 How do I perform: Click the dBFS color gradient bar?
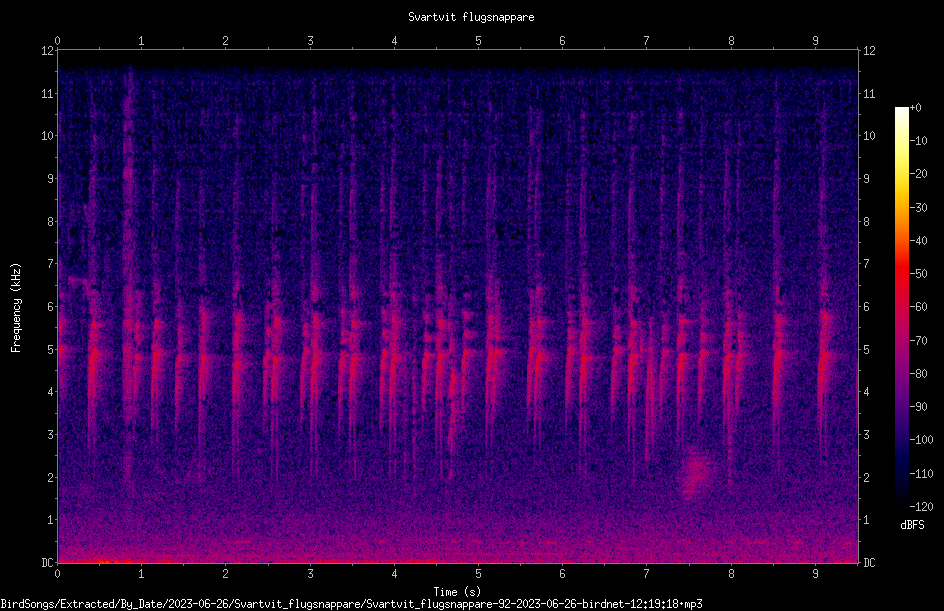[x=901, y=307]
